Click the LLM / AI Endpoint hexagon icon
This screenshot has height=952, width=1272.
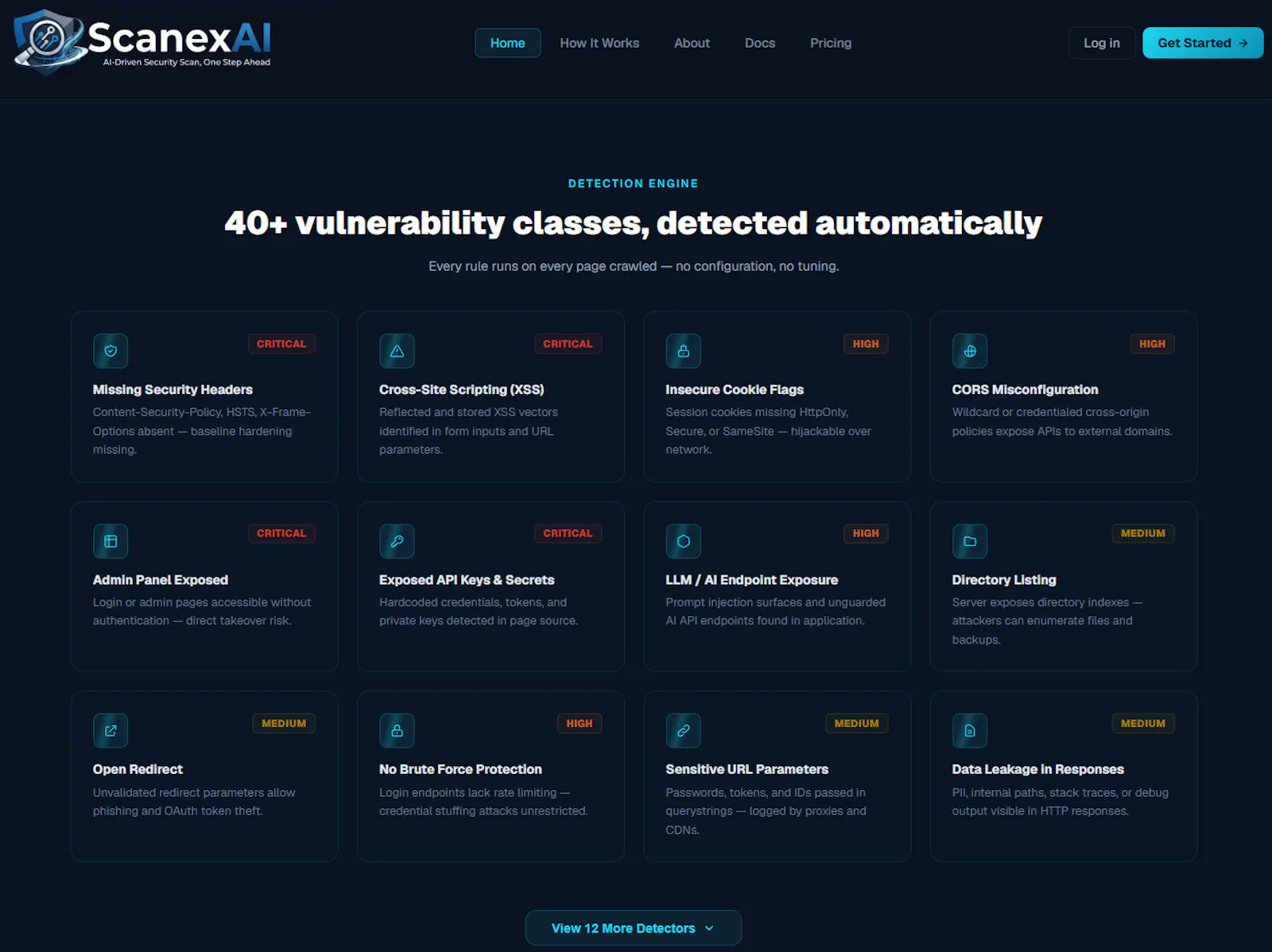(x=683, y=541)
